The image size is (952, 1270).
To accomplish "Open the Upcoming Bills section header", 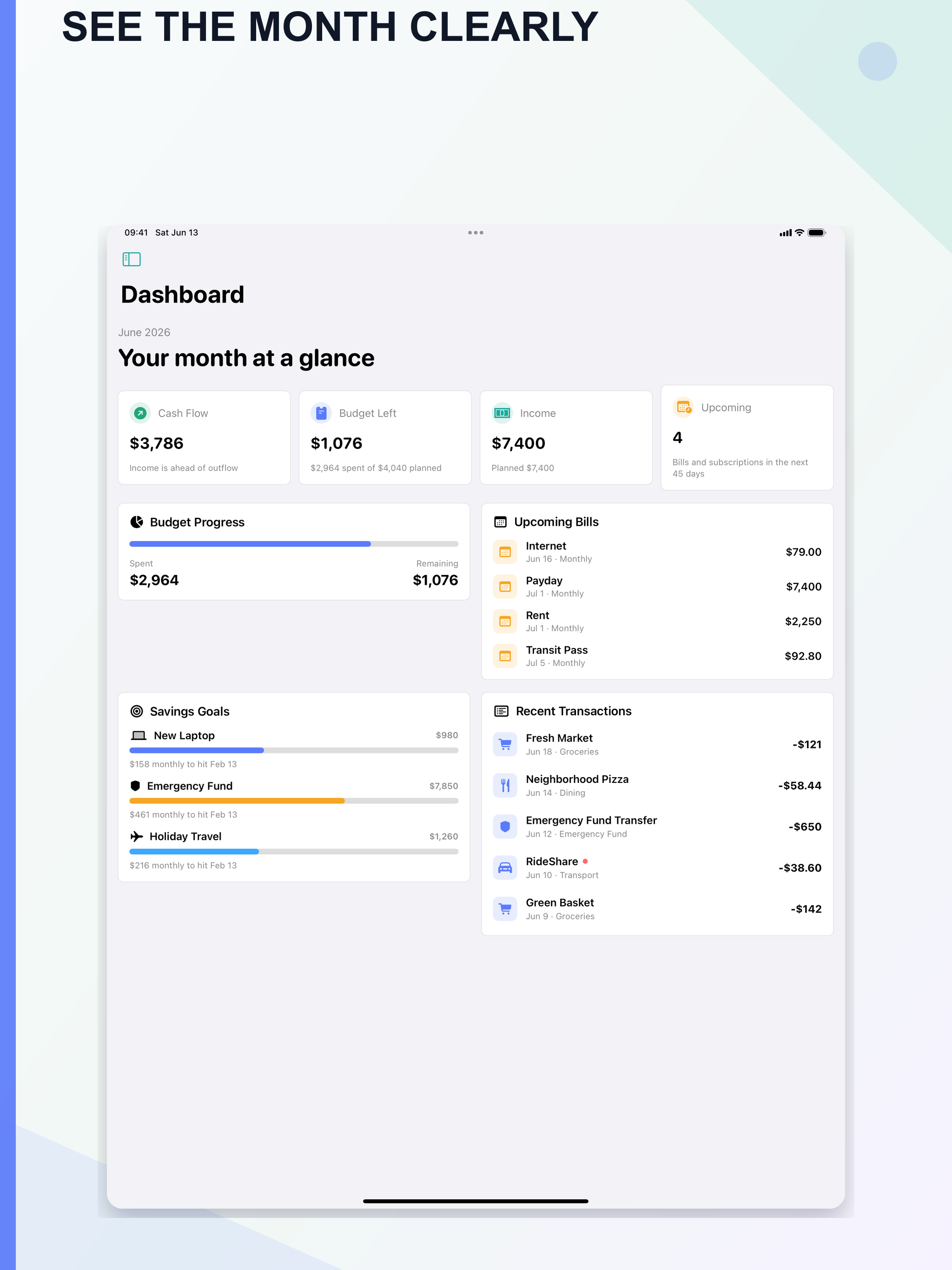I will coord(546,522).
